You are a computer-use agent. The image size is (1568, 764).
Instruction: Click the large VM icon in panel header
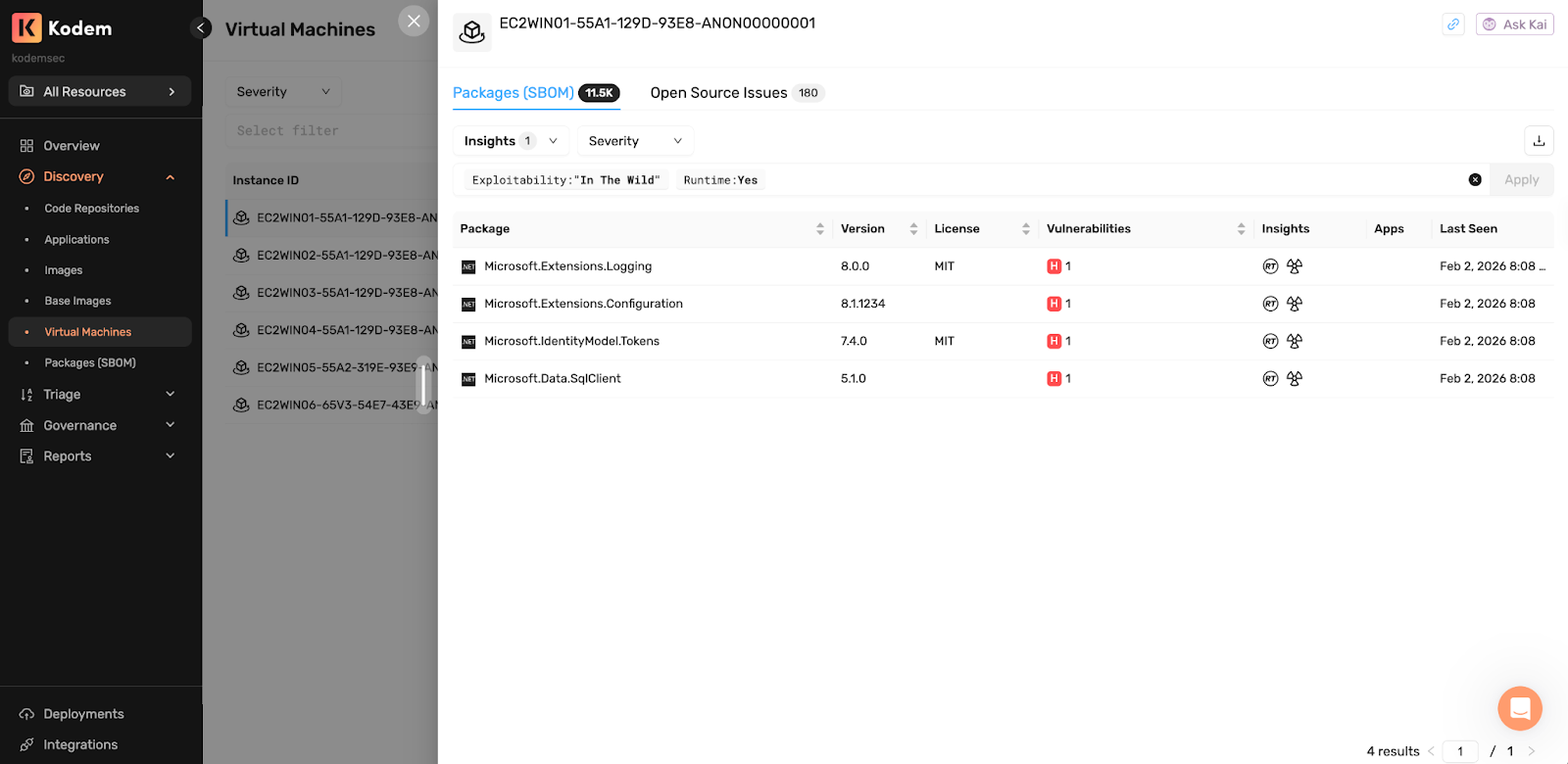pyautogui.click(x=472, y=32)
